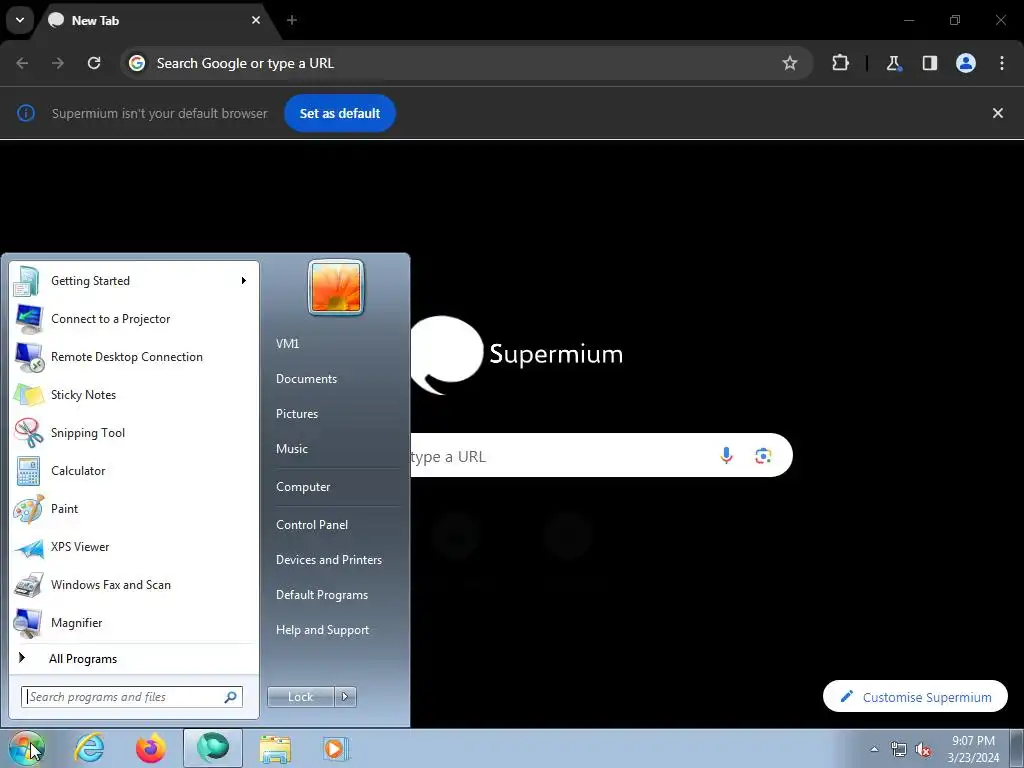
Task: Open the Extensions puzzle icon
Action: pos(840,63)
